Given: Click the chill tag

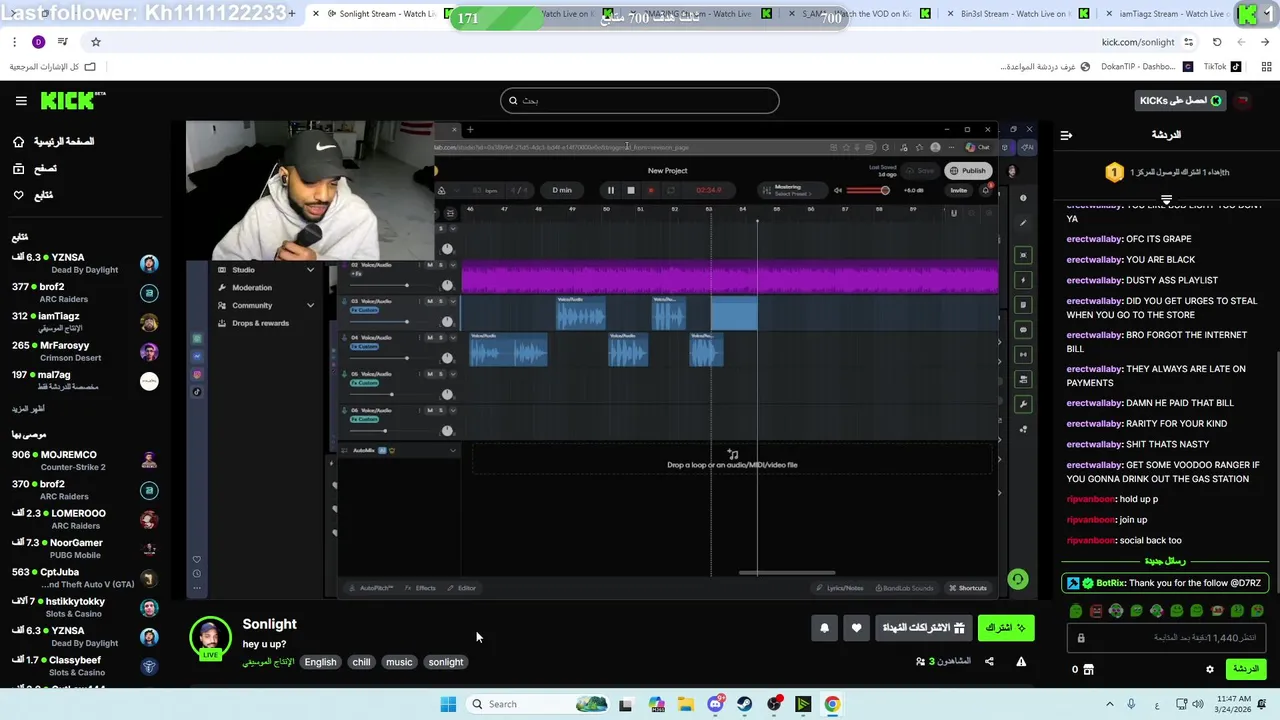Looking at the screenshot, I should (x=361, y=662).
